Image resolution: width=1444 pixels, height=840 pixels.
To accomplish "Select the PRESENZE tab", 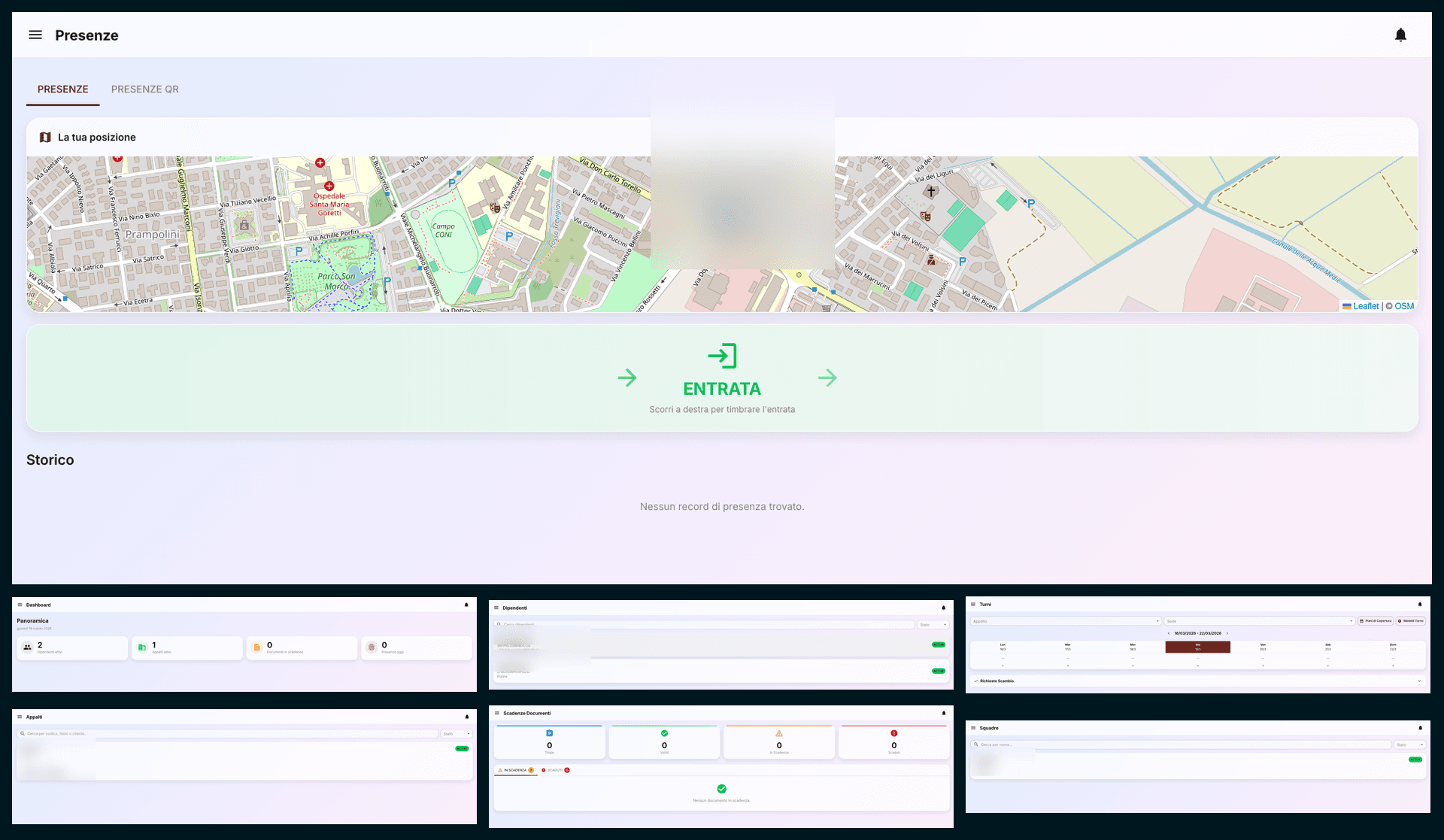I will (x=63, y=89).
